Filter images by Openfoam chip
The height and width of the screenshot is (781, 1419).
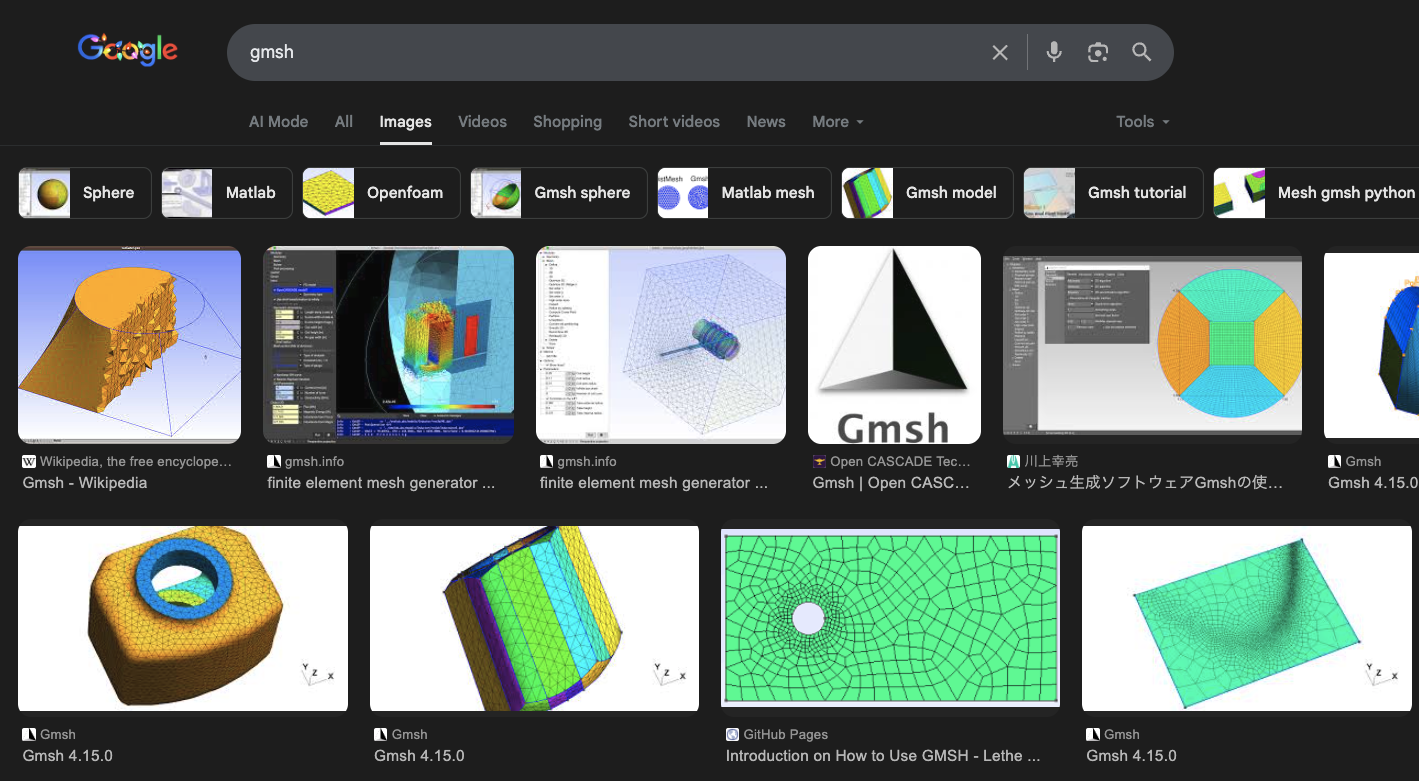[x=381, y=193]
